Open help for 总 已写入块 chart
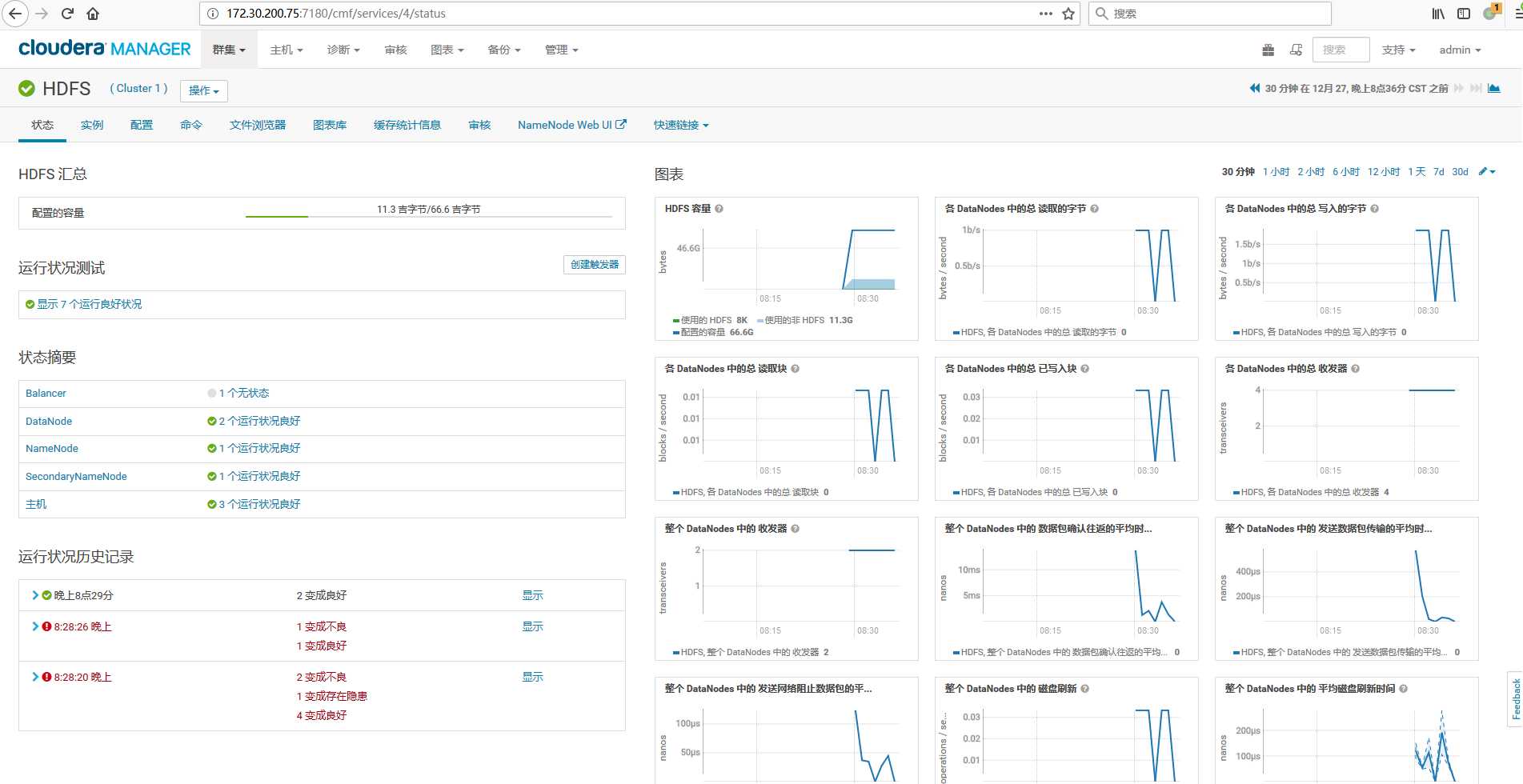The height and width of the screenshot is (784, 1523). (x=1084, y=369)
